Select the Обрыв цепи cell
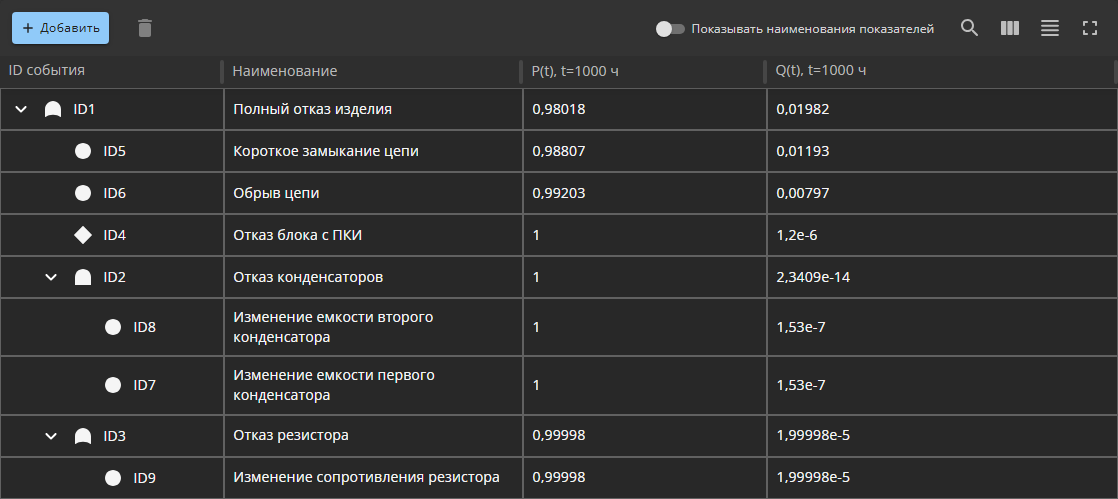Screen dimensions: 1118x499 [x=374, y=193]
